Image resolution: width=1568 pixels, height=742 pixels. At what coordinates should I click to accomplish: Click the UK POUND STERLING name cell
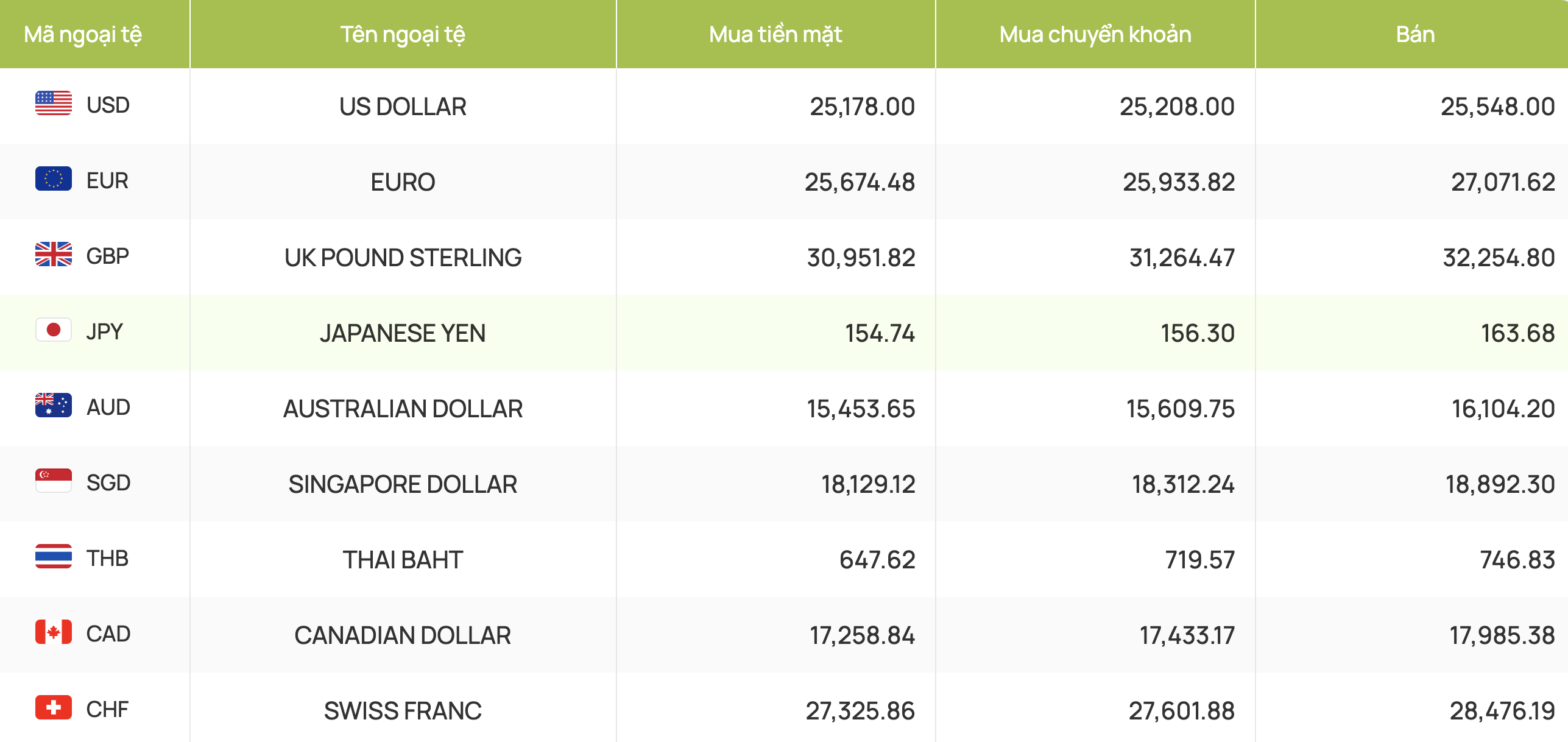tap(403, 258)
